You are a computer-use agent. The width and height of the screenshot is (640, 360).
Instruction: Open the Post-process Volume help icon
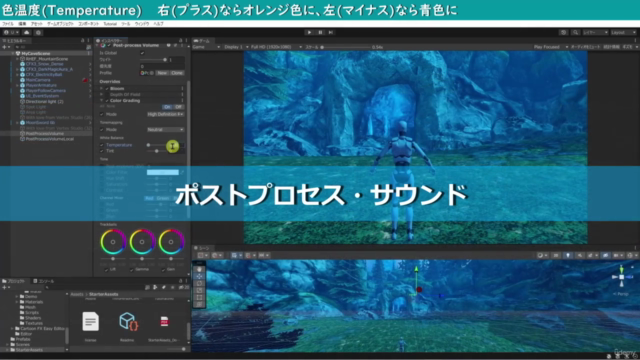[x=169, y=45]
